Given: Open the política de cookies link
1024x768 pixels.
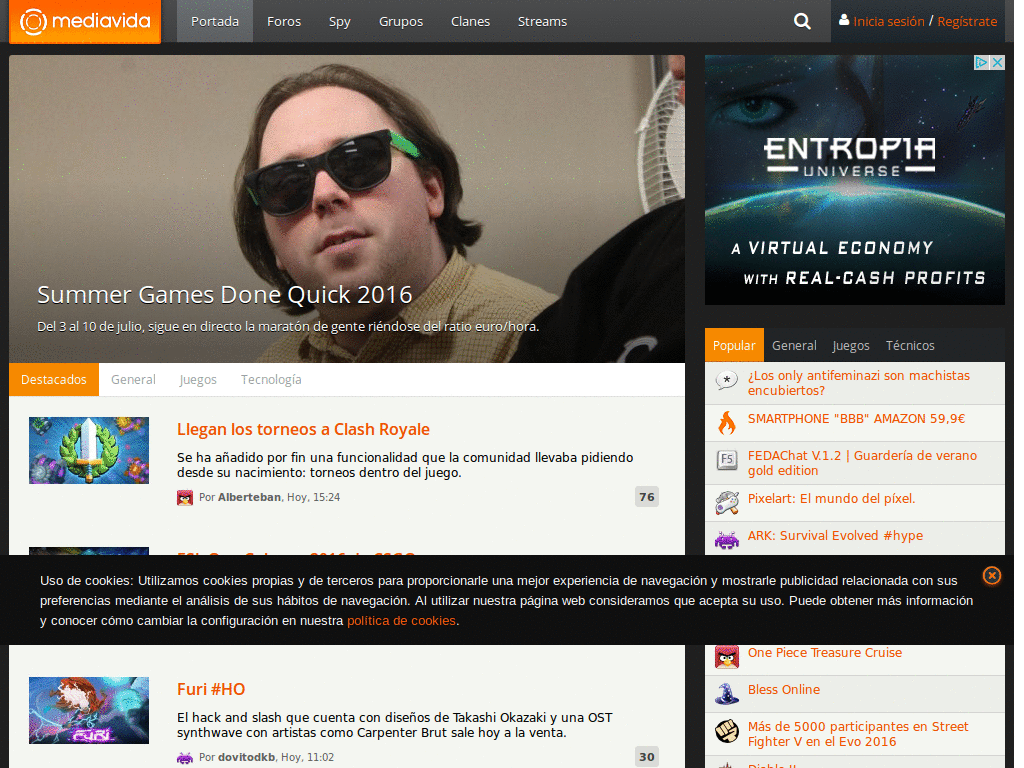Looking at the screenshot, I should point(401,620).
